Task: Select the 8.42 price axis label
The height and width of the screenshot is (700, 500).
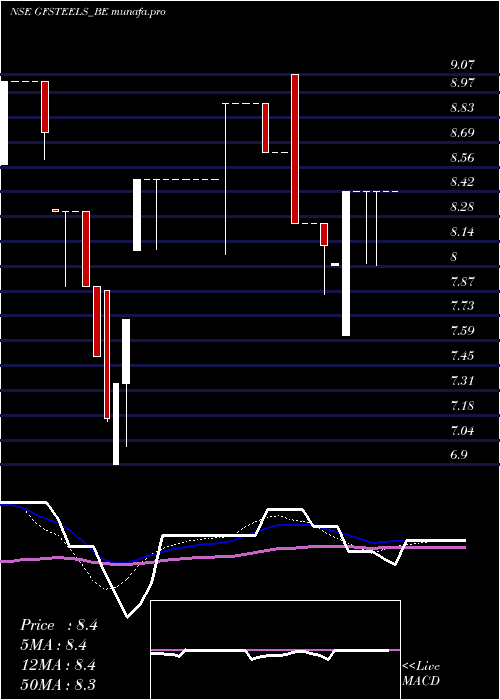Action: tap(462, 182)
